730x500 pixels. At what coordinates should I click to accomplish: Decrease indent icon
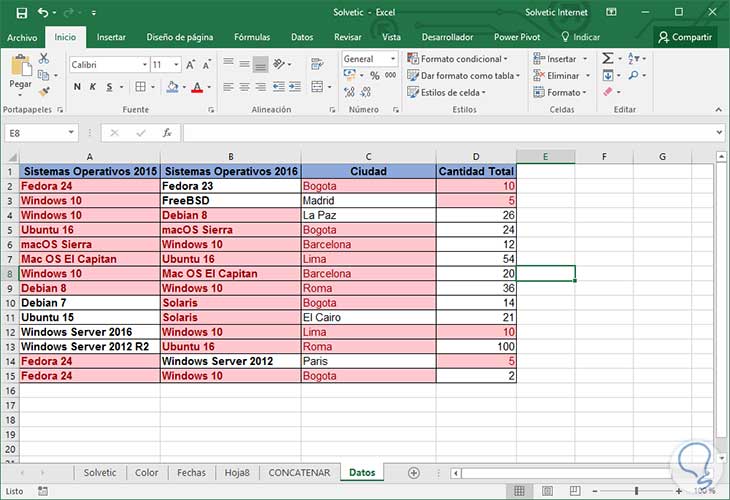pos(278,87)
